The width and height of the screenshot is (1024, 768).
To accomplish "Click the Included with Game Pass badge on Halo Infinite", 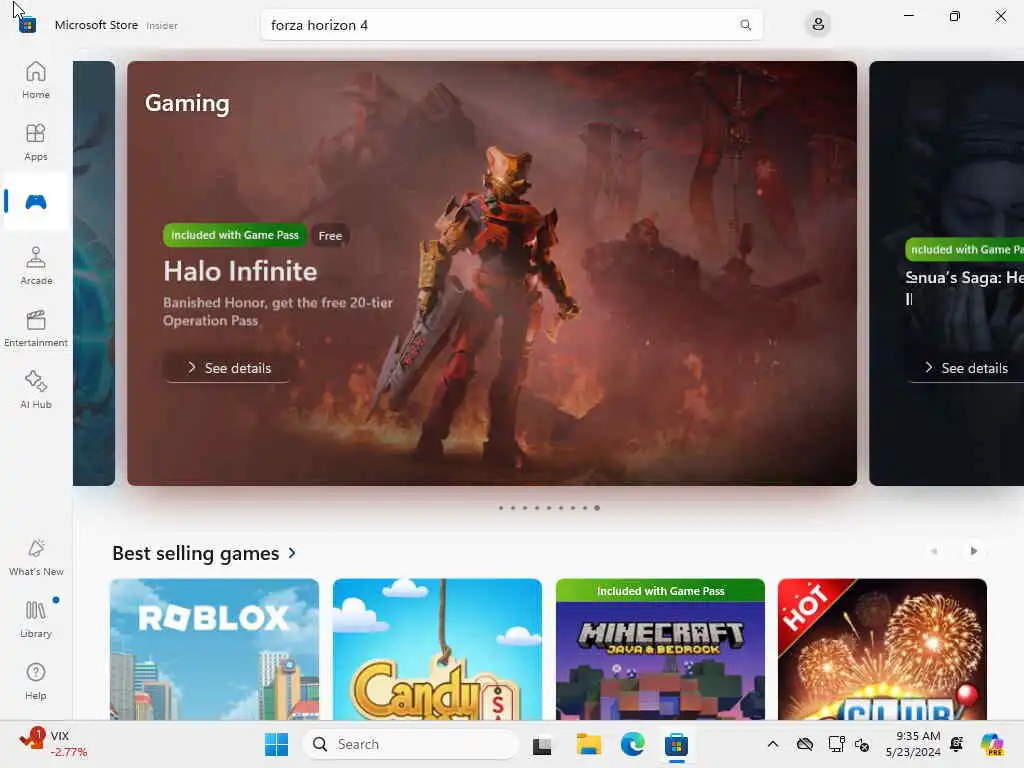I will coord(234,235).
